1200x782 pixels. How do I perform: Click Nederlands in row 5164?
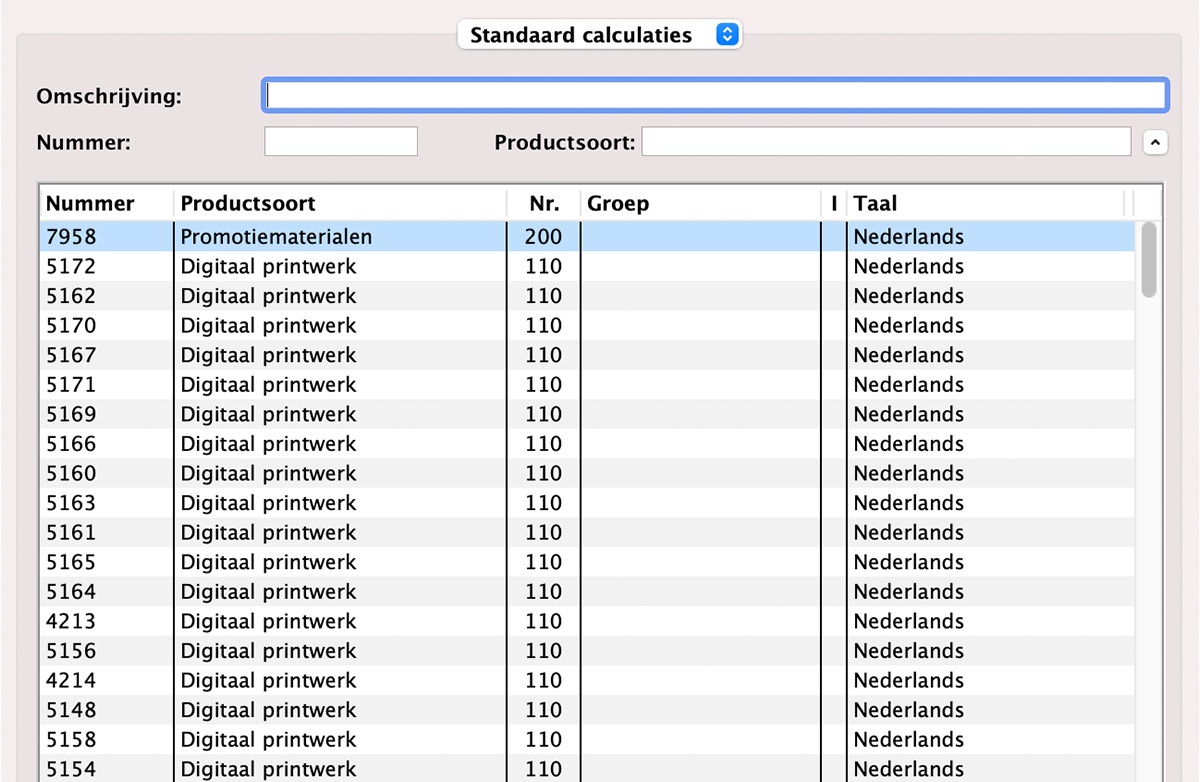point(909,592)
